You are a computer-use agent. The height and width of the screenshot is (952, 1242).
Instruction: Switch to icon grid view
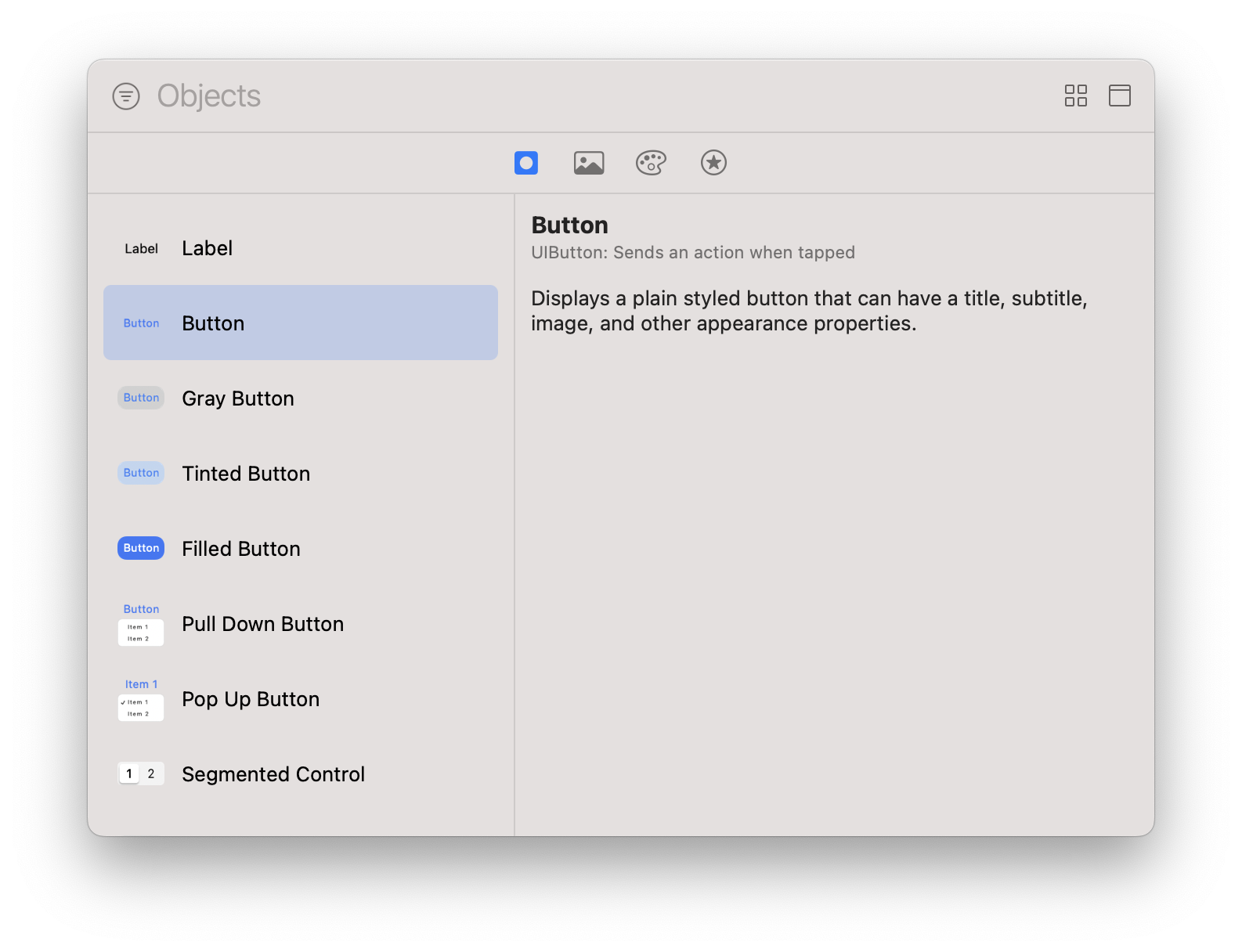point(1076,96)
